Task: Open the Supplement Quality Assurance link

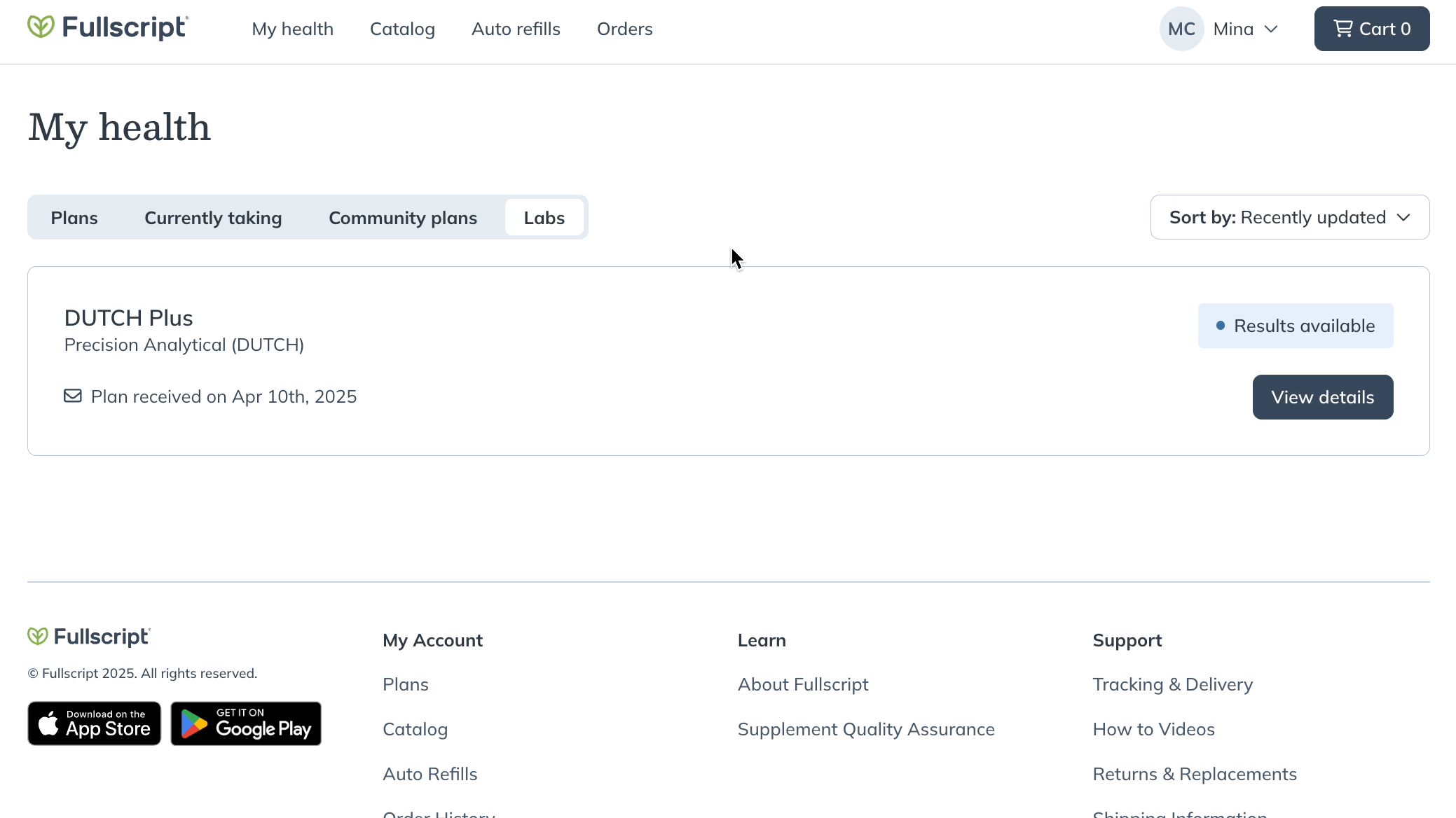Action: click(866, 729)
